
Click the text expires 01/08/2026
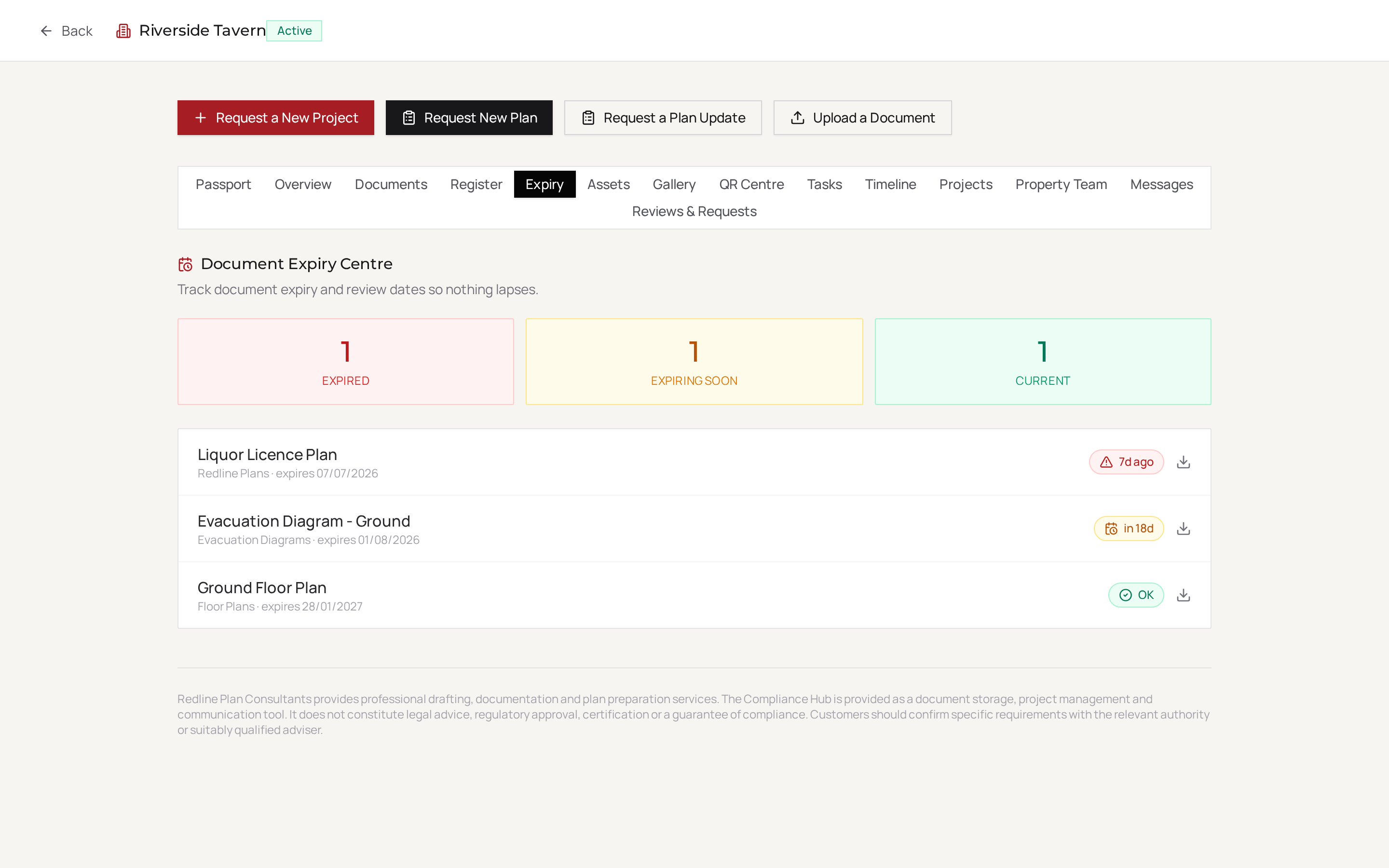(368, 540)
